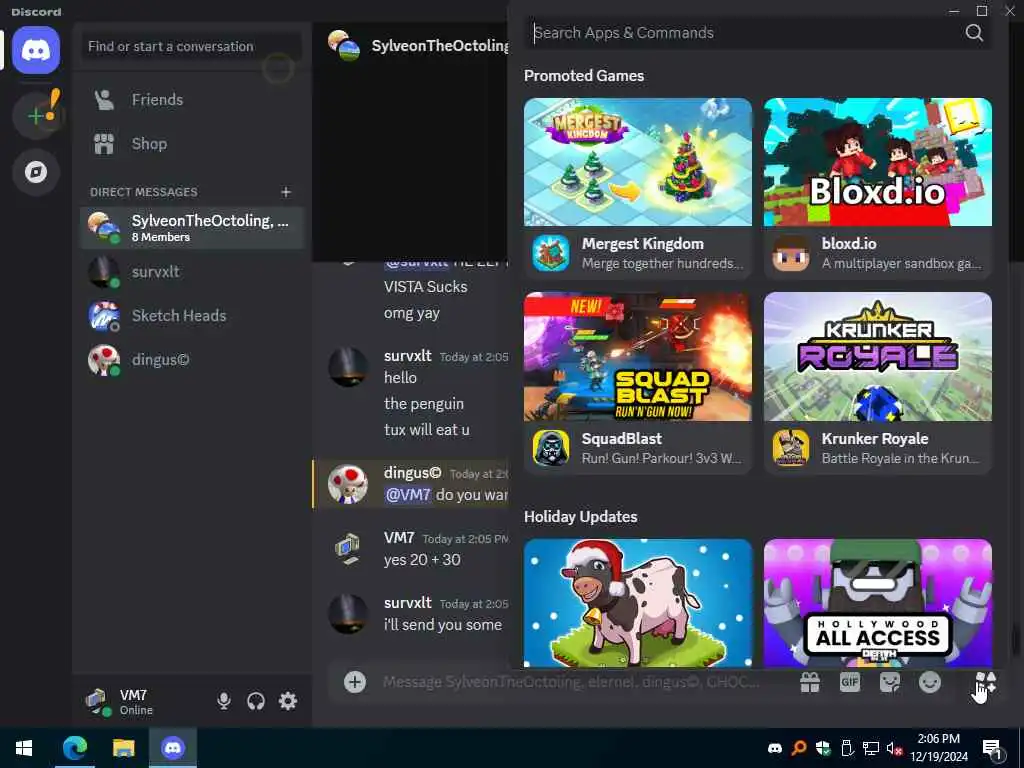Click the 'yes 20 + 30' message

pyautogui.click(x=422, y=560)
